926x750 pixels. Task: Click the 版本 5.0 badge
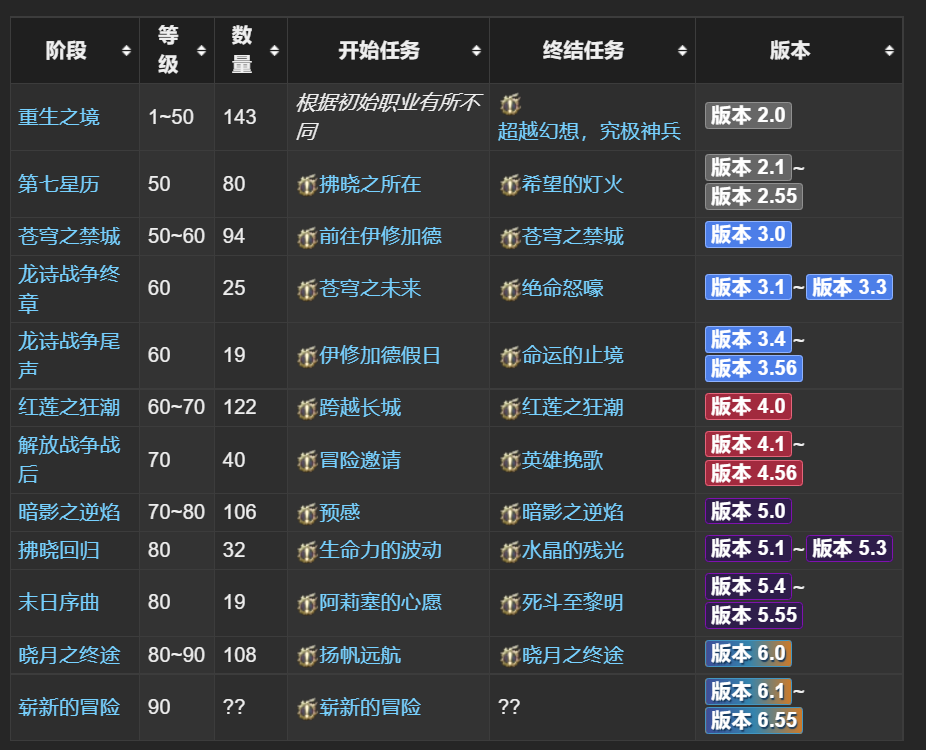click(x=748, y=511)
